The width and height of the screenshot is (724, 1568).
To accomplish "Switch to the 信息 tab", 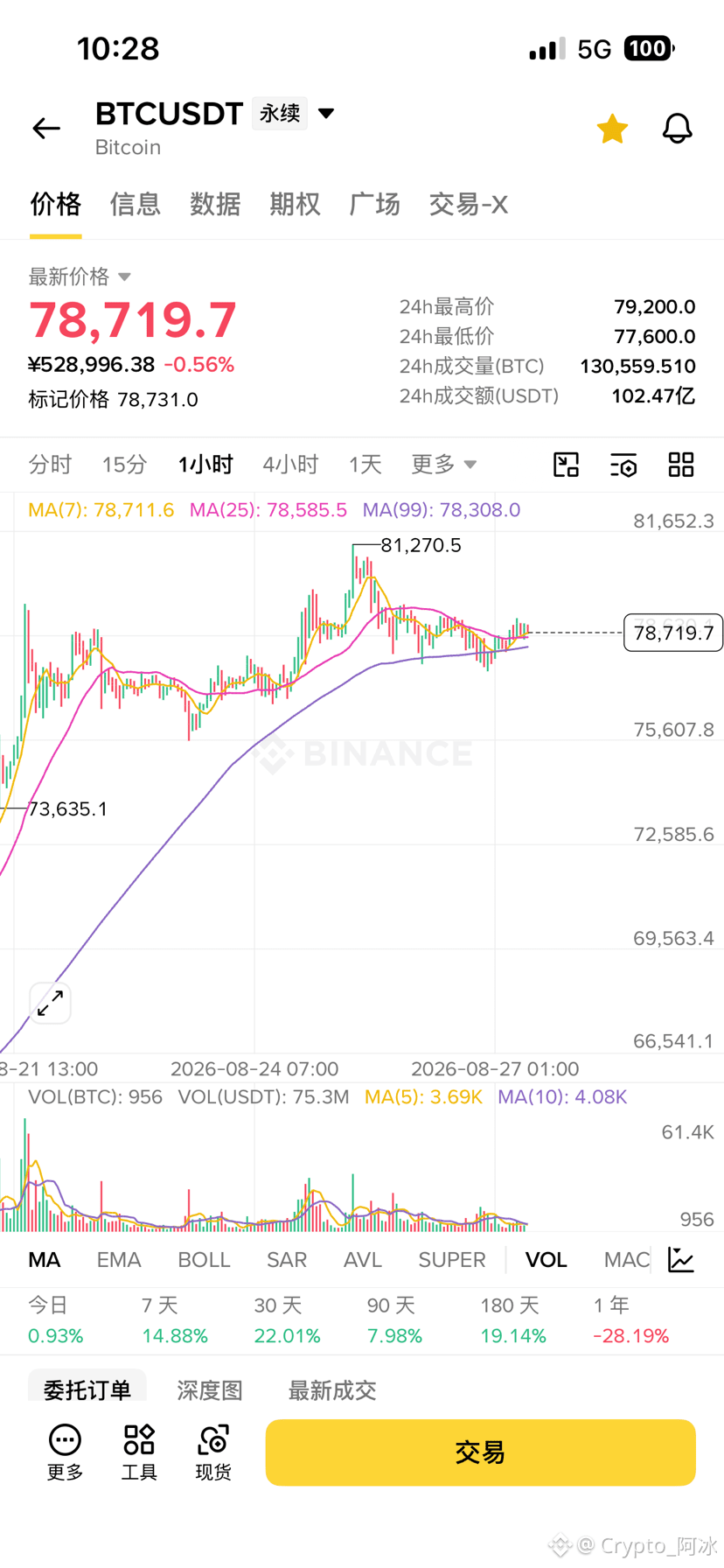I will (x=136, y=204).
